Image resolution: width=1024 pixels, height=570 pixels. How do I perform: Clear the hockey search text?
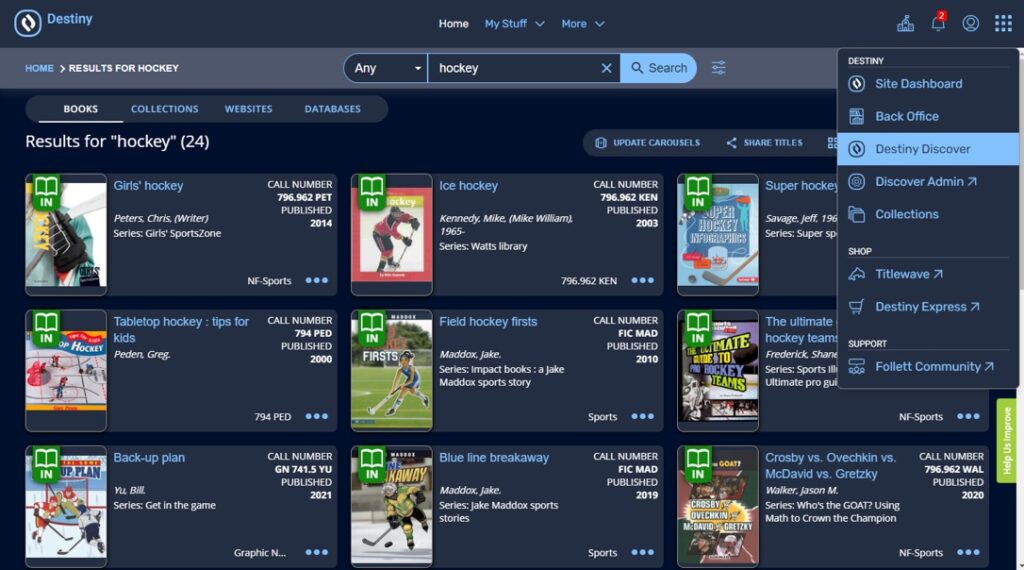pos(606,68)
